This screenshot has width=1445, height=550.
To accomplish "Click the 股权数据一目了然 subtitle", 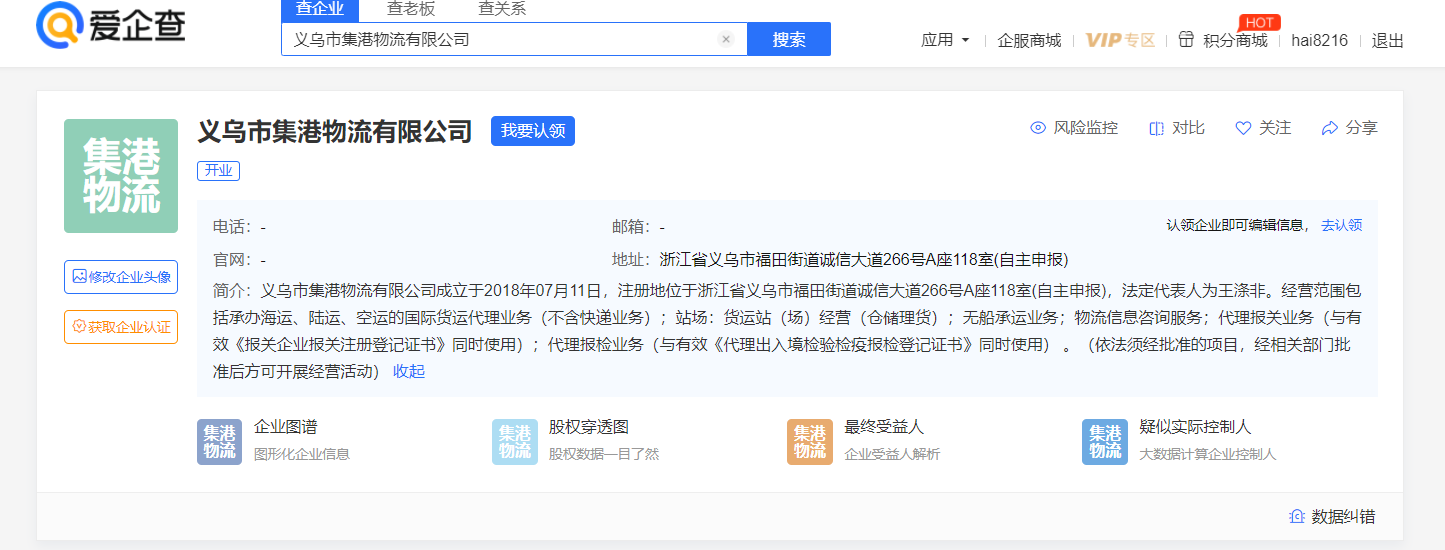I will (604, 454).
